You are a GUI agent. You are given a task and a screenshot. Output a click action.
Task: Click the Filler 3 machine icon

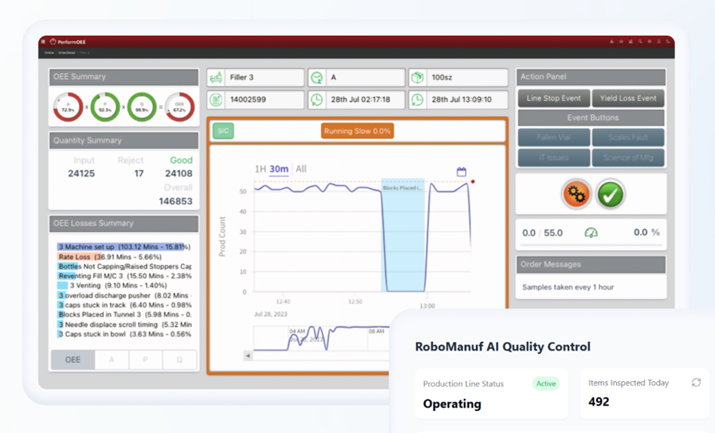click(x=217, y=77)
